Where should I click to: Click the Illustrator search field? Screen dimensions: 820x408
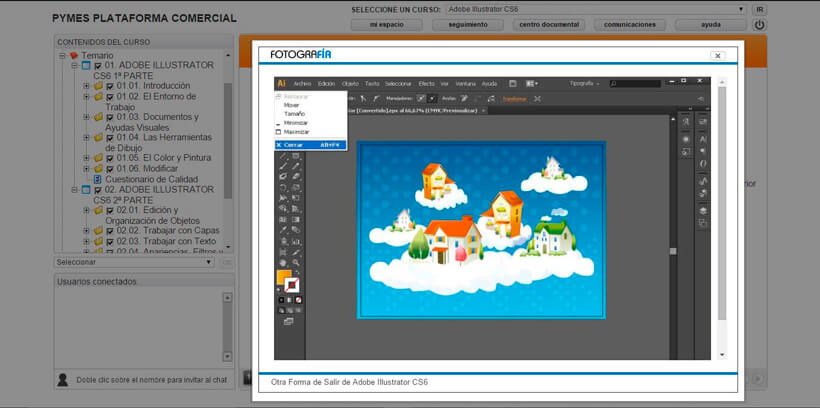[634, 84]
